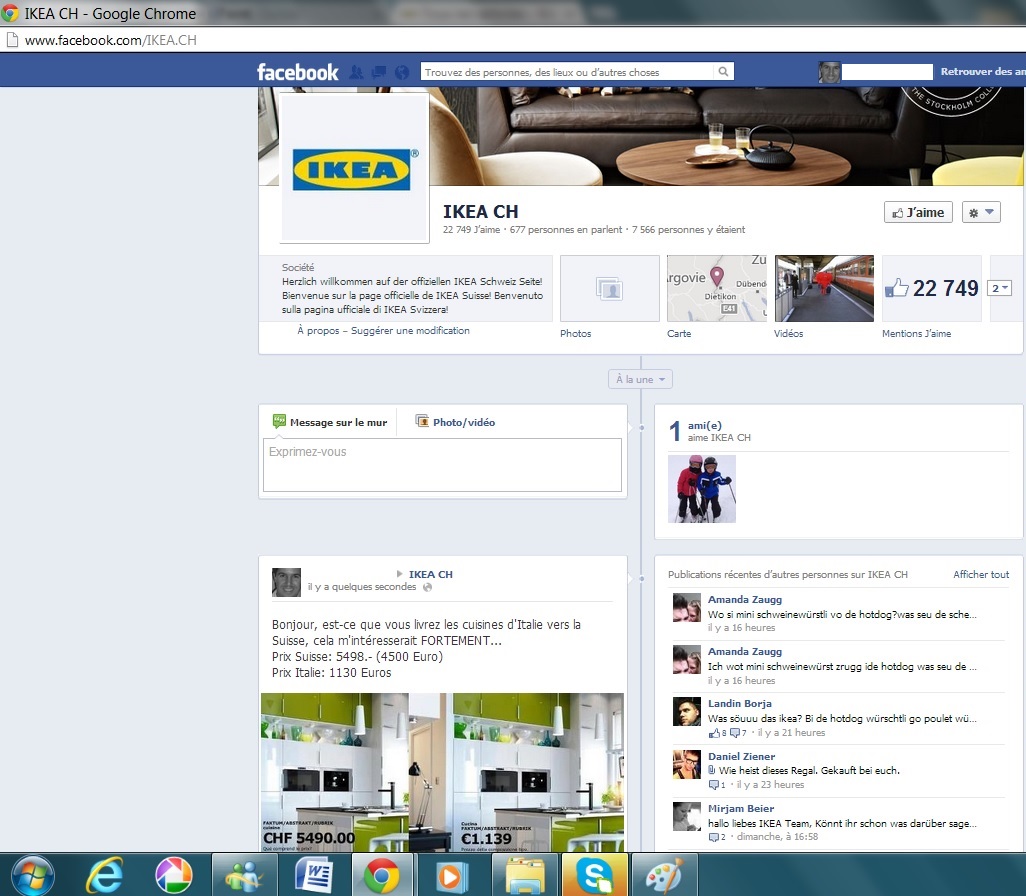Click the Chrome taskbar icon
The width and height of the screenshot is (1026, 896).
click(382, 875)
